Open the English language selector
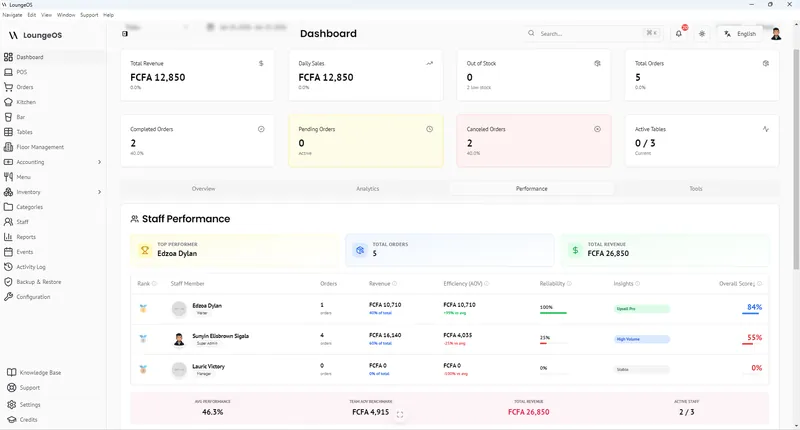 coord(740,34)
